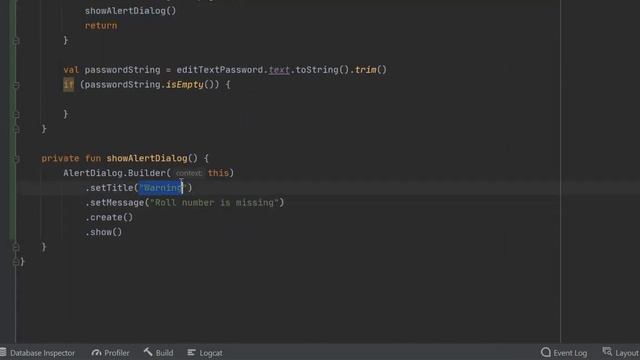Open the Database Inspector tool window
Screen dimensions: 640x360
click(38, 353)
